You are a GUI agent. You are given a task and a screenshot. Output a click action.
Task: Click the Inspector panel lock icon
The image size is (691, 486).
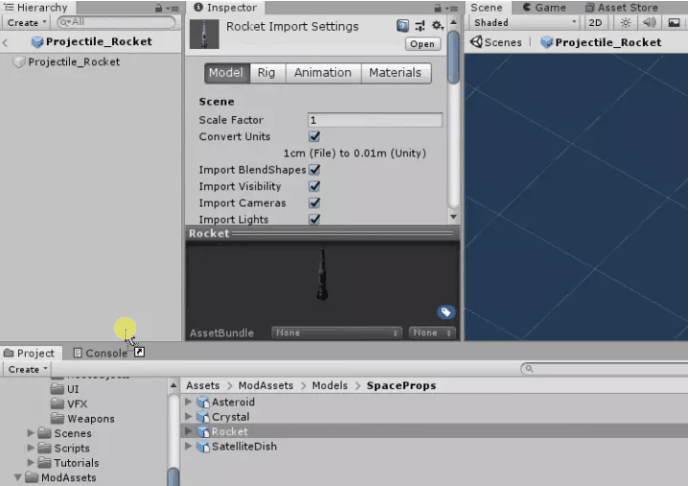pyautogui.click(x=438, y=8)
